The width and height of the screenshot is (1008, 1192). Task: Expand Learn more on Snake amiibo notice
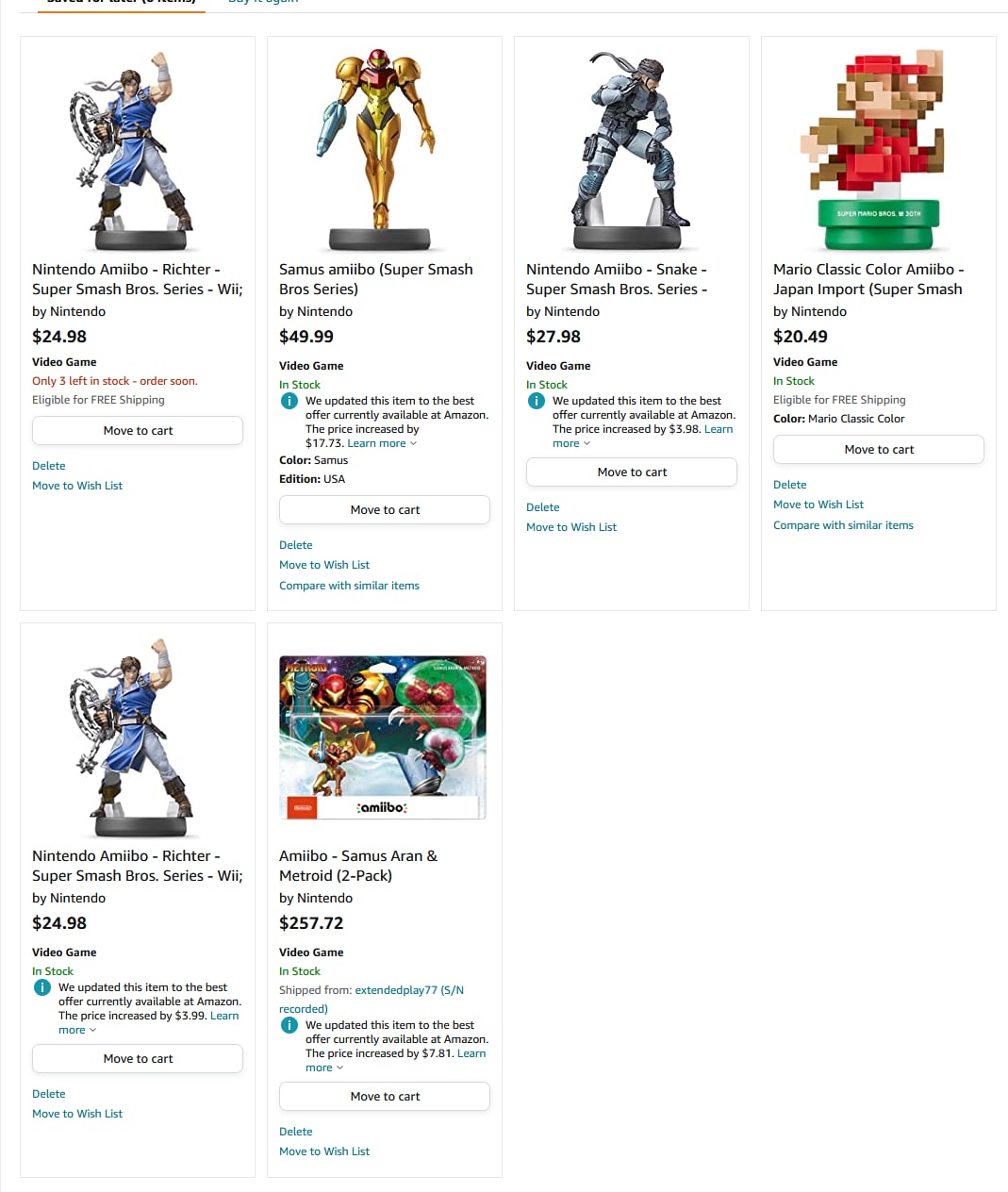tap(642, 436)
